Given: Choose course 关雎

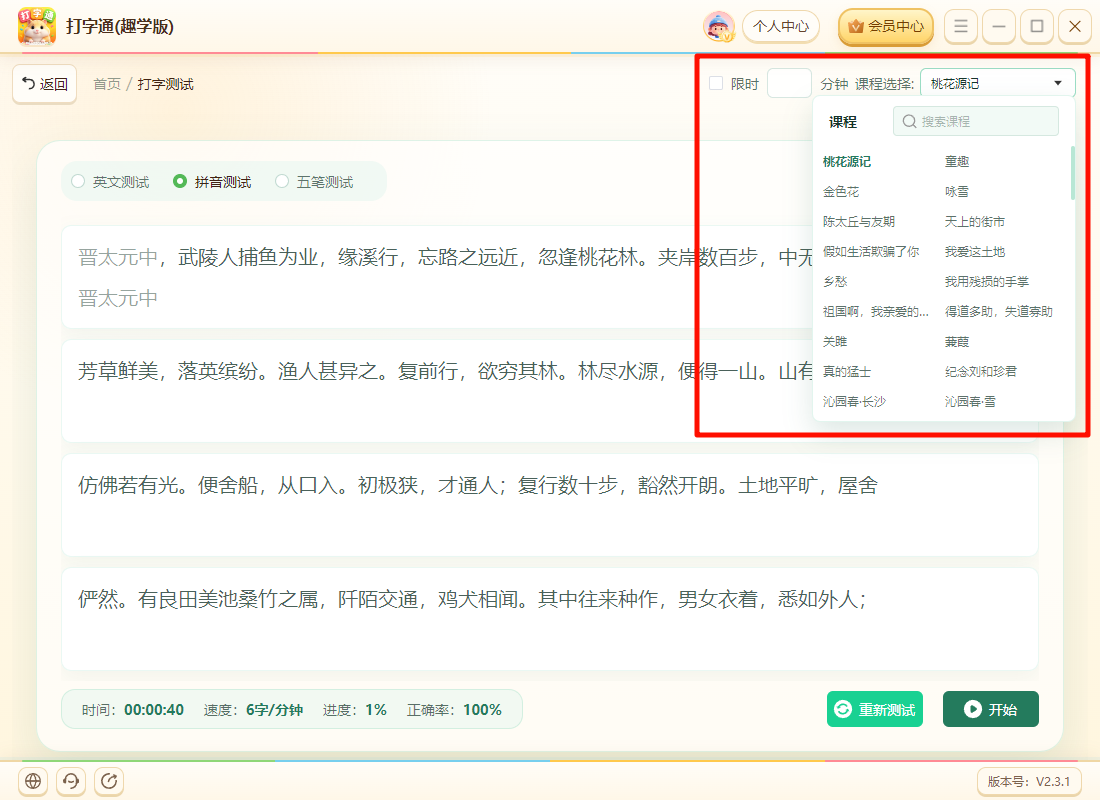Looking at the screenshot, I should pos(835,342).
